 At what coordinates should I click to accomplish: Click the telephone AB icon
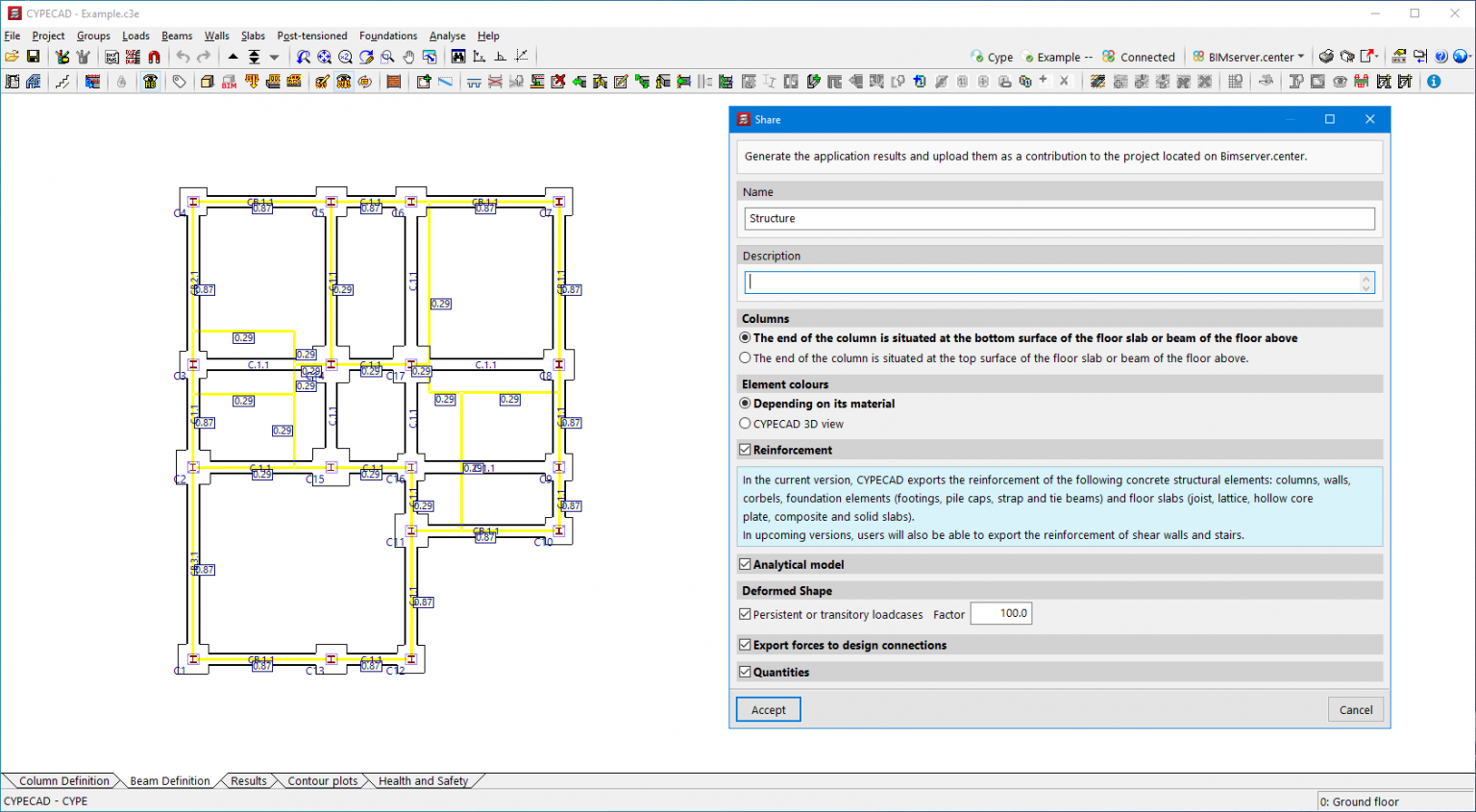click(150, 82)
